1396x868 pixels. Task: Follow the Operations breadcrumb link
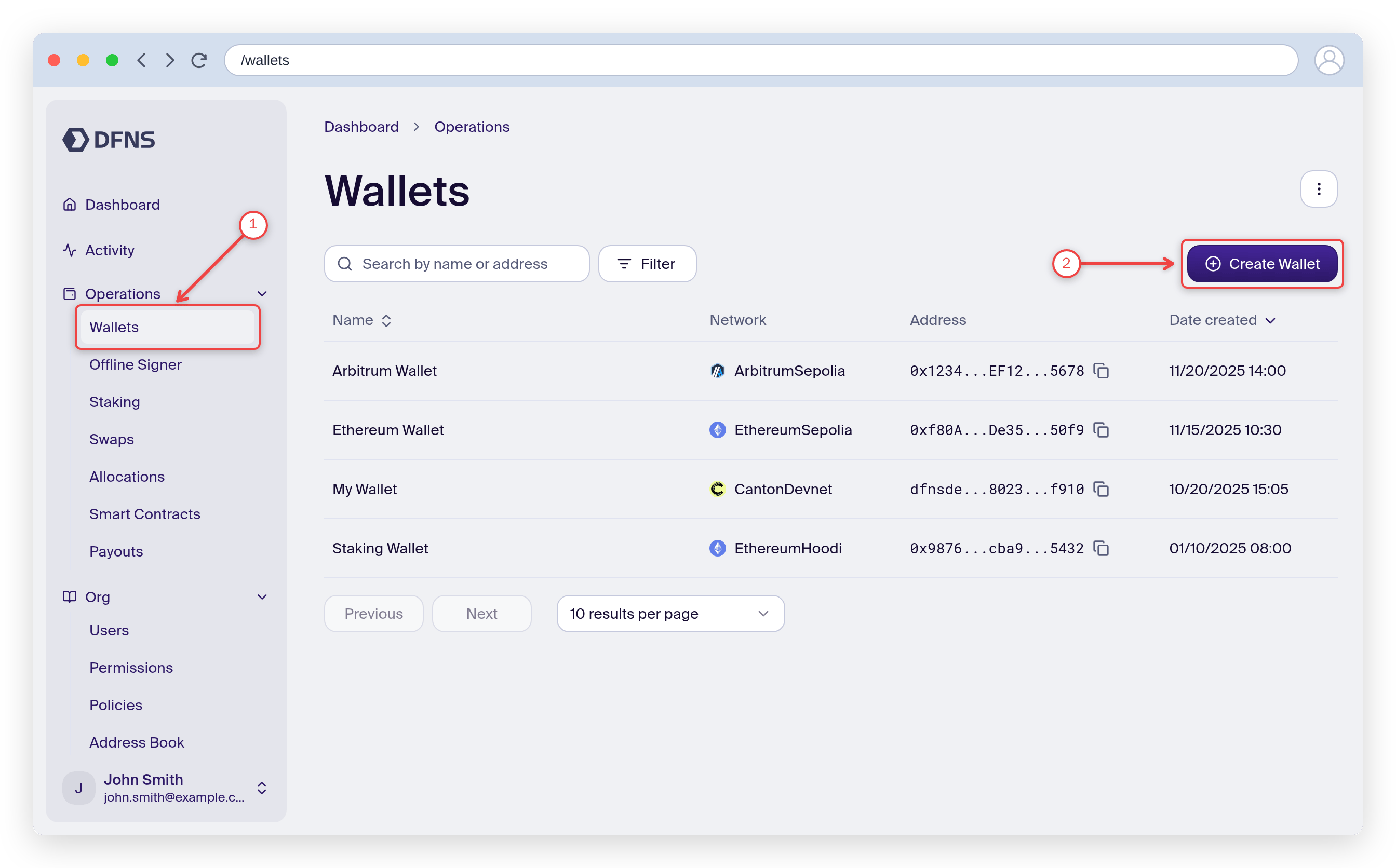(472, 127)
